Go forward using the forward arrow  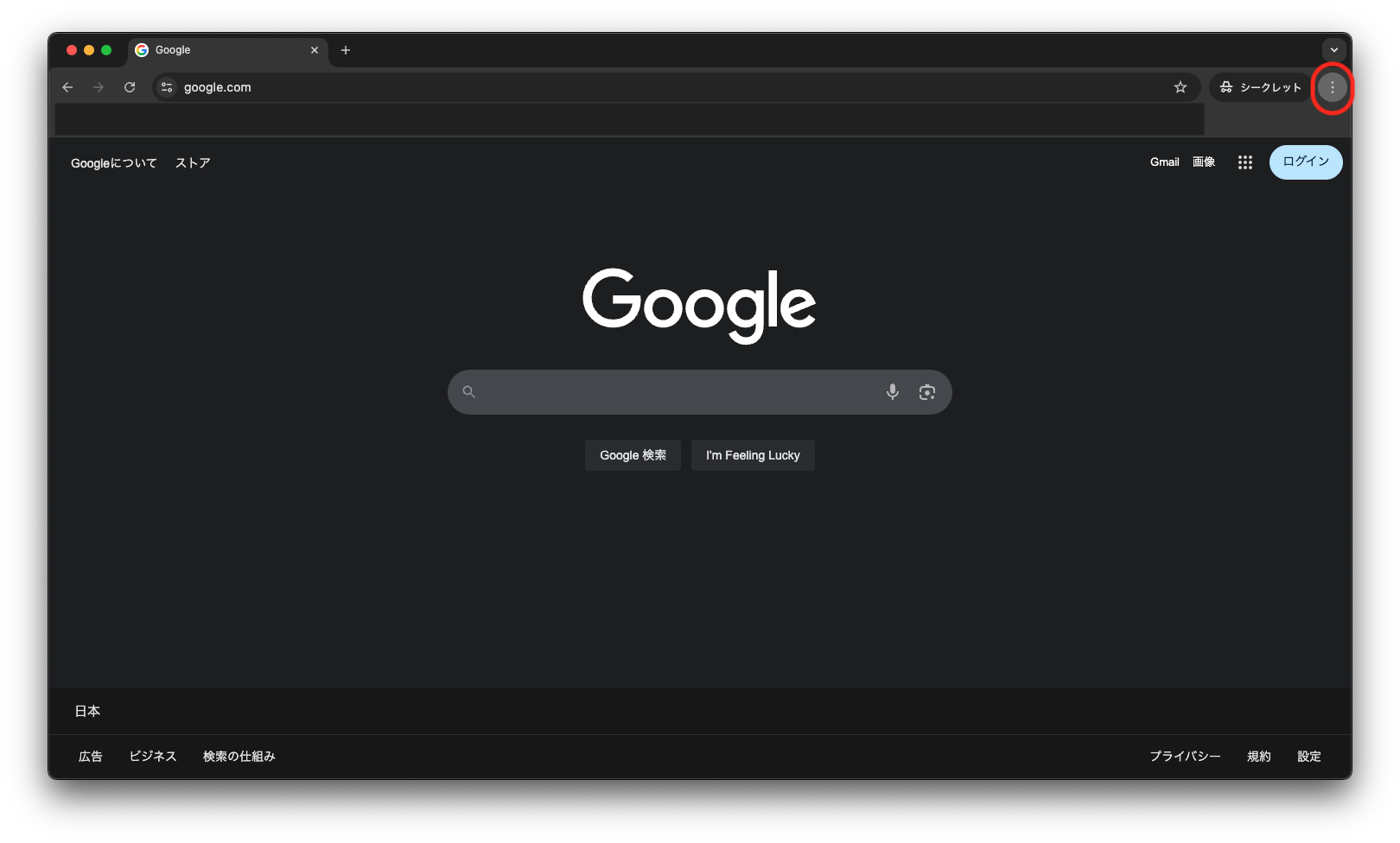99,87
